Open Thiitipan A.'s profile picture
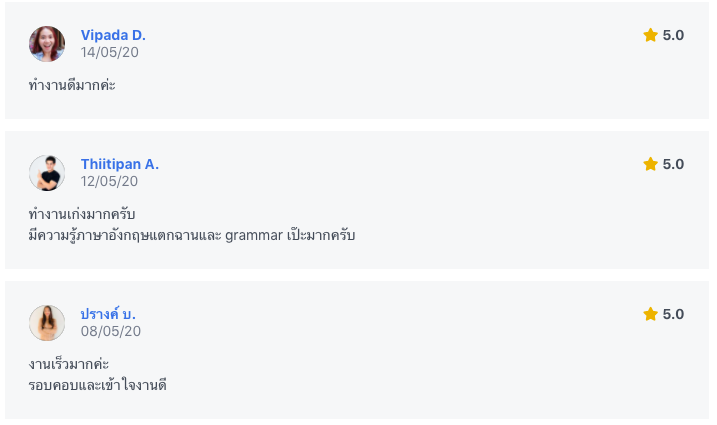 pos(47,173)
